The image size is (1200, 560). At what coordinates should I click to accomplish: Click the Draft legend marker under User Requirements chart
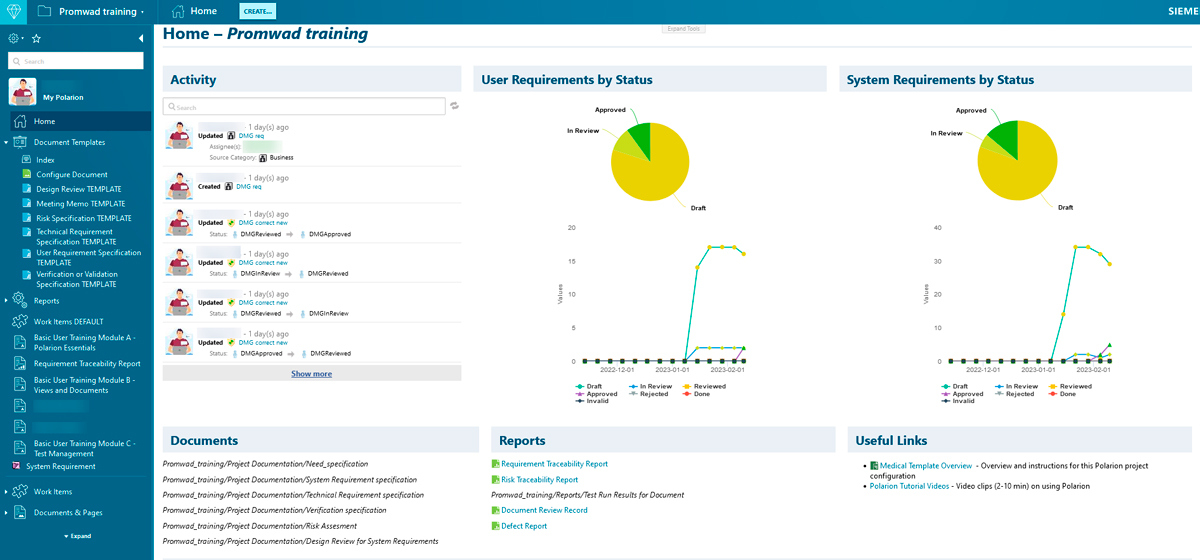[581, 386]
